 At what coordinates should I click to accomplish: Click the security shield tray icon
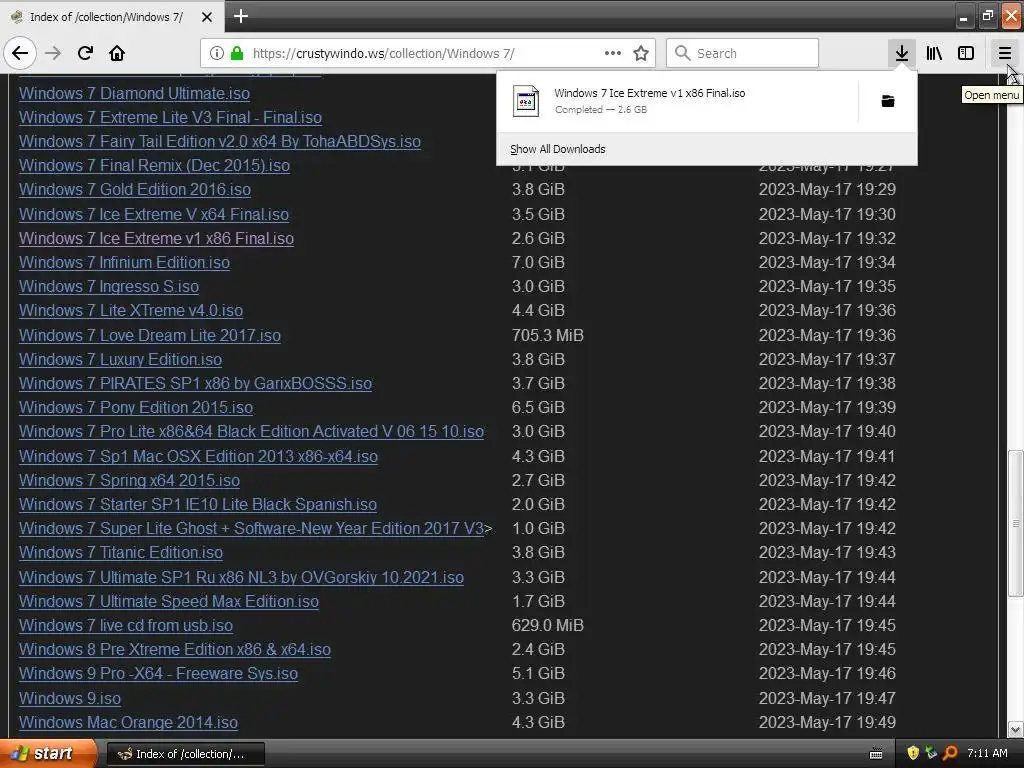[913, 753]
